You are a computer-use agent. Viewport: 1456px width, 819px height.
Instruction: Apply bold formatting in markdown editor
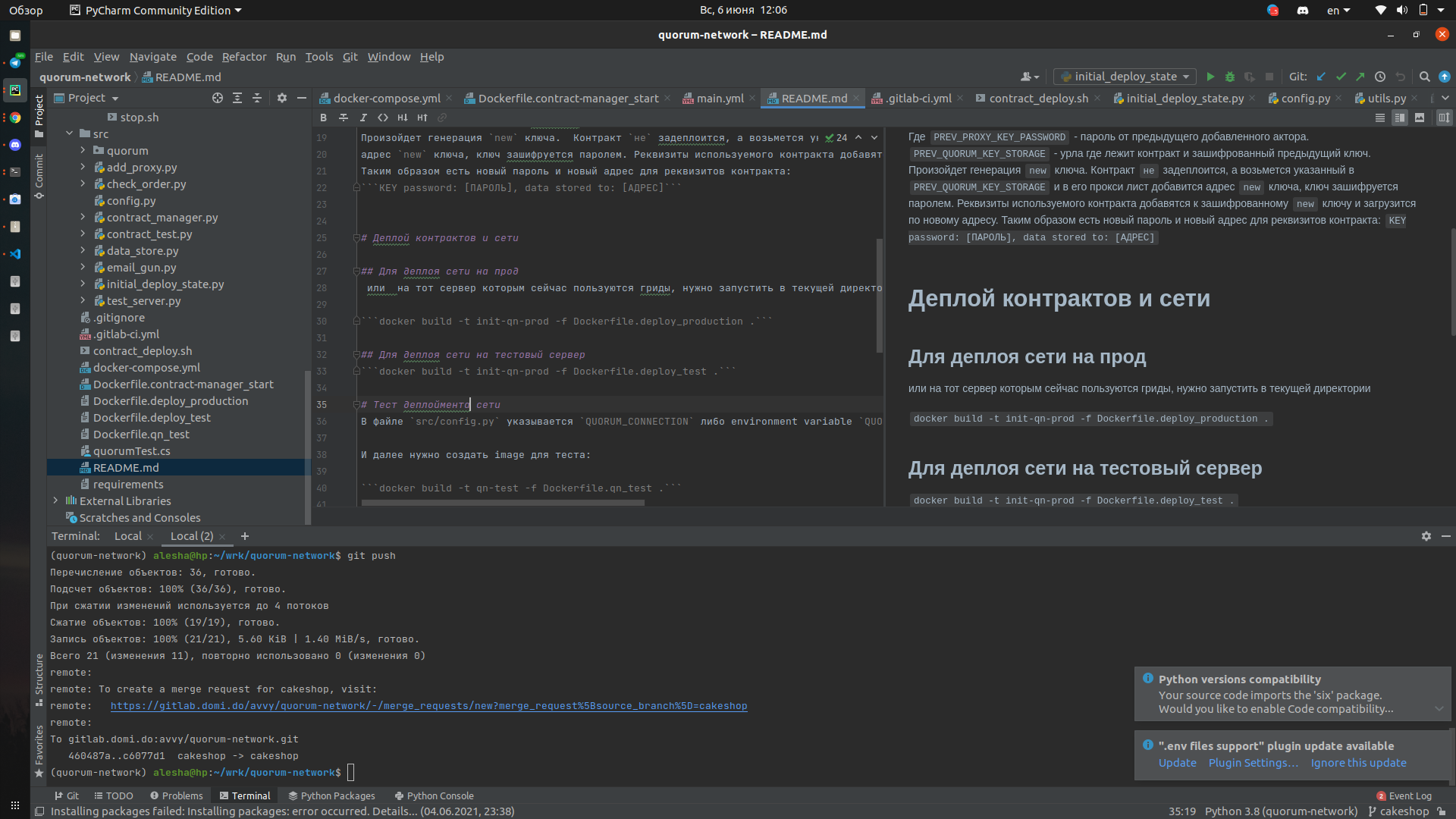(324, 118)
